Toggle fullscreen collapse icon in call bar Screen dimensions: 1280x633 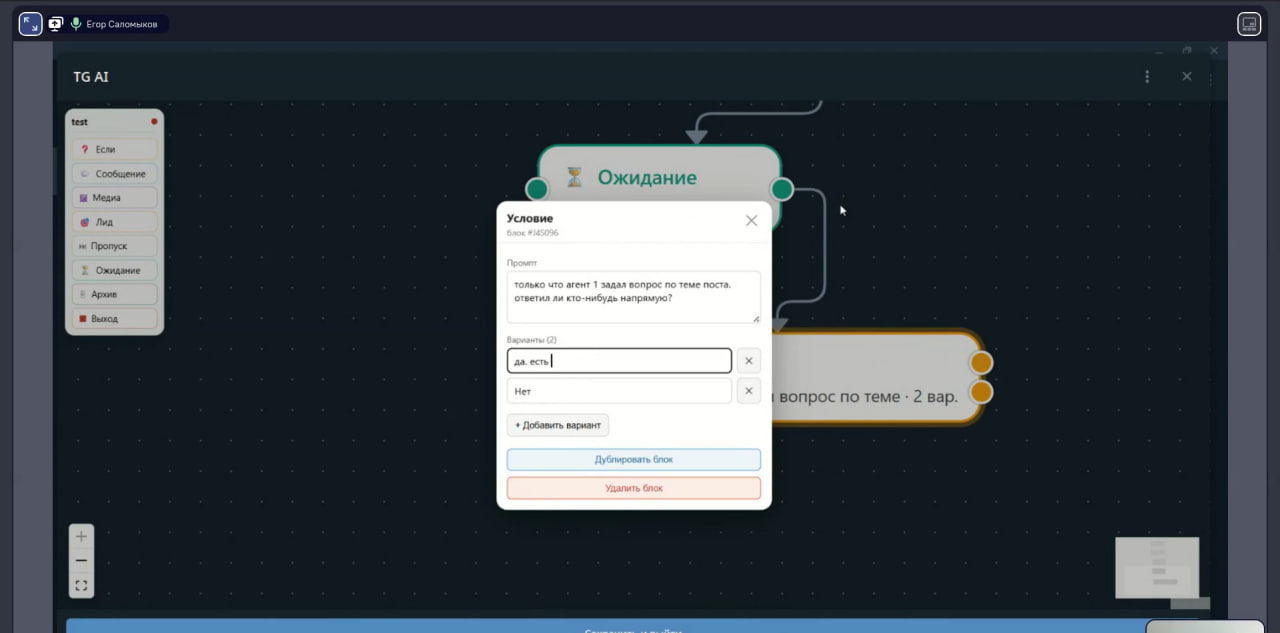pos(31,24)
